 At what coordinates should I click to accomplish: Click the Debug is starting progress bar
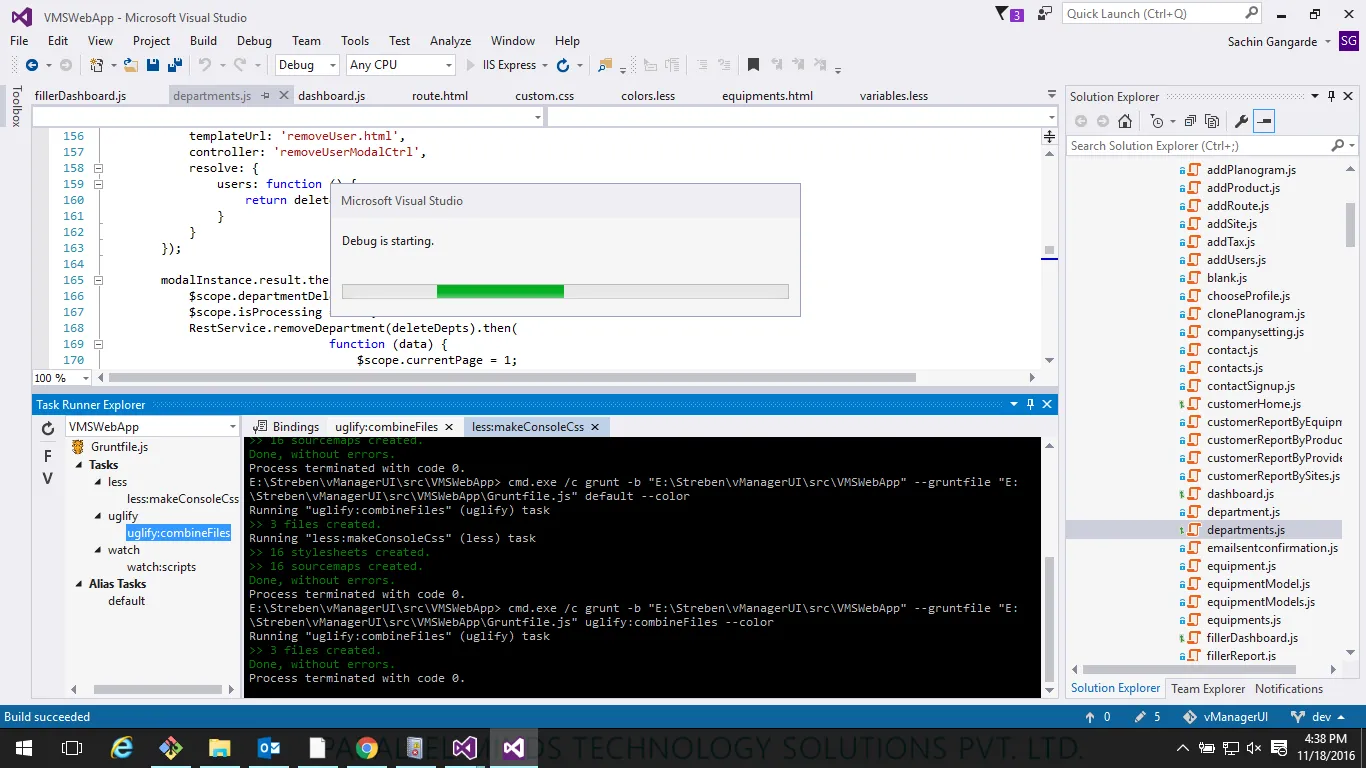pos(565,291)
